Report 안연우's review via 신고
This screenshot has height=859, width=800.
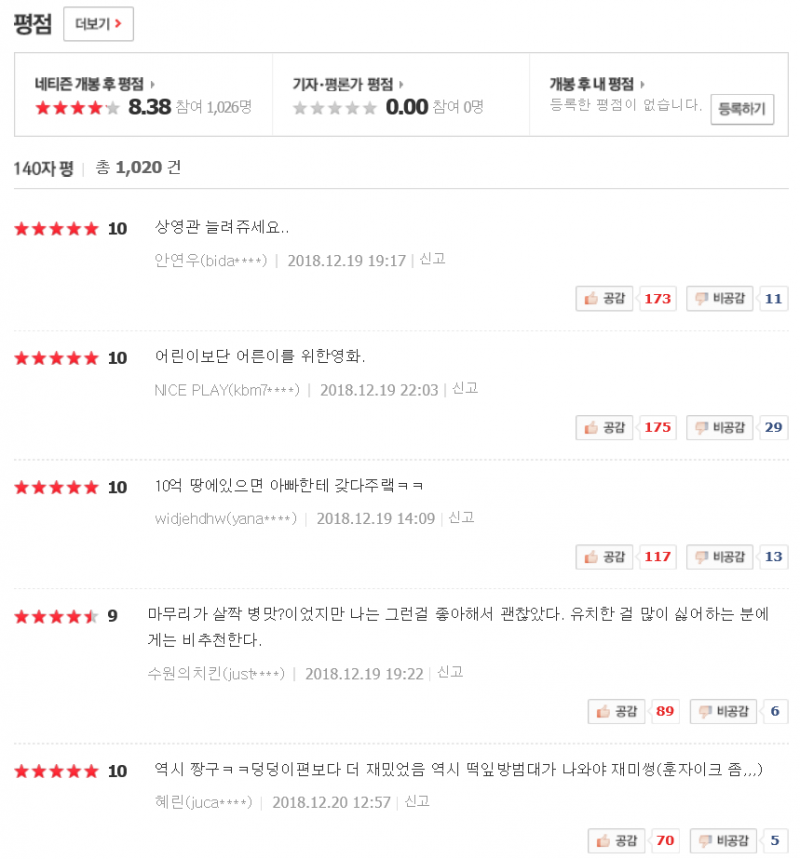(432, 259)
